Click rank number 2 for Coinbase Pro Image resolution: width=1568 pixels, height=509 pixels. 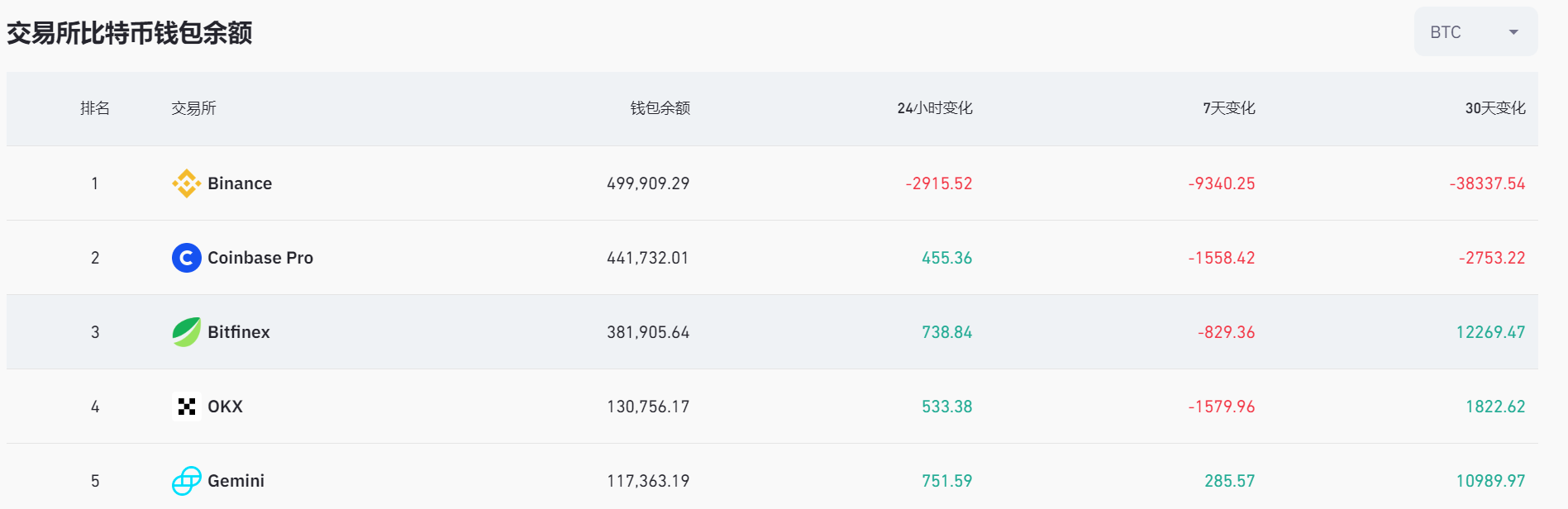pyautogui.click(x=95, y=258)
